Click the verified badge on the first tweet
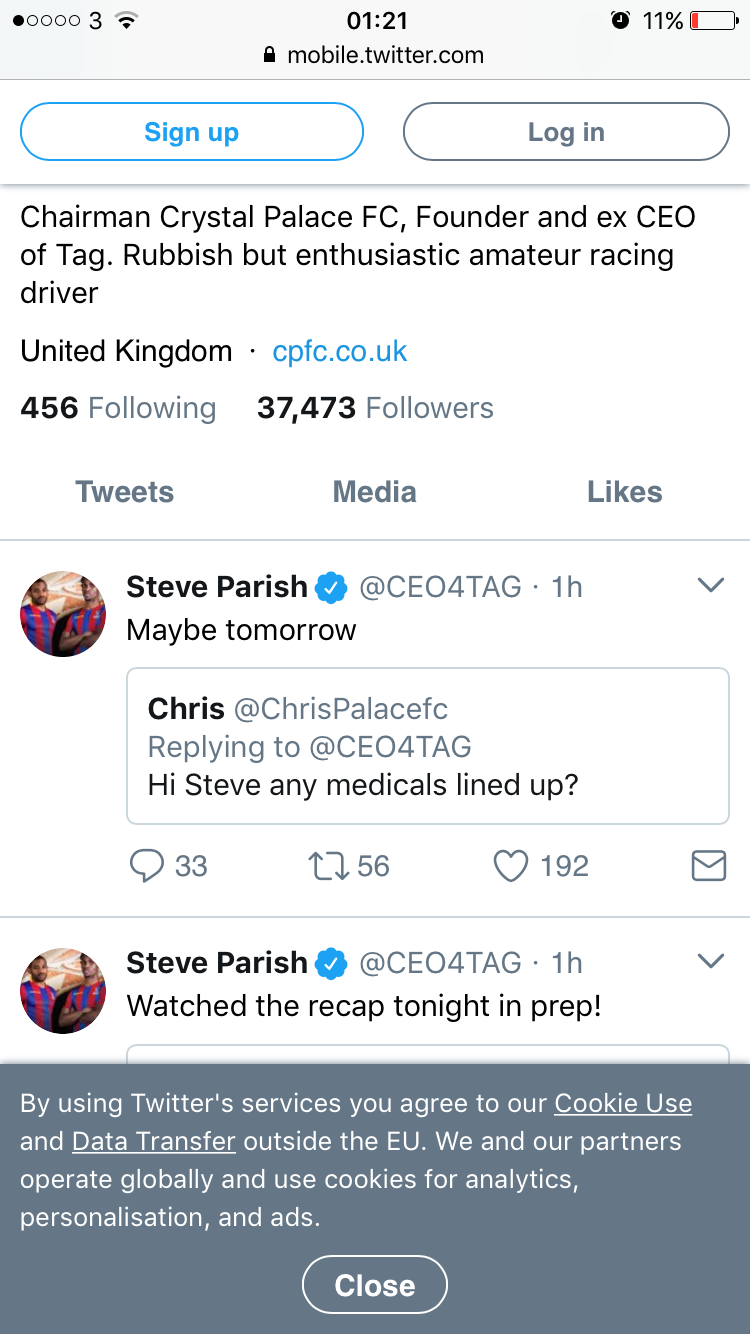Screen dimensions: 750x1334 point(332,588)
